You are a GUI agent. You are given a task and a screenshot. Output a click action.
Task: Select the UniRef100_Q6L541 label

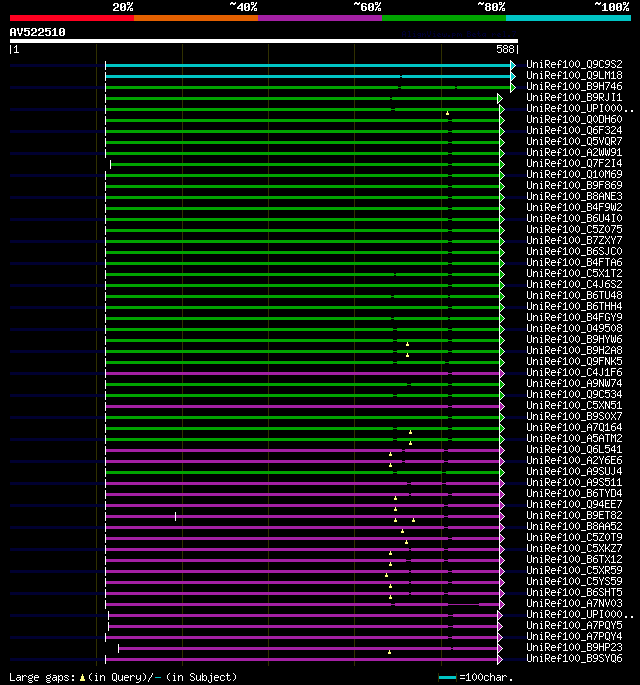[574, 450]
